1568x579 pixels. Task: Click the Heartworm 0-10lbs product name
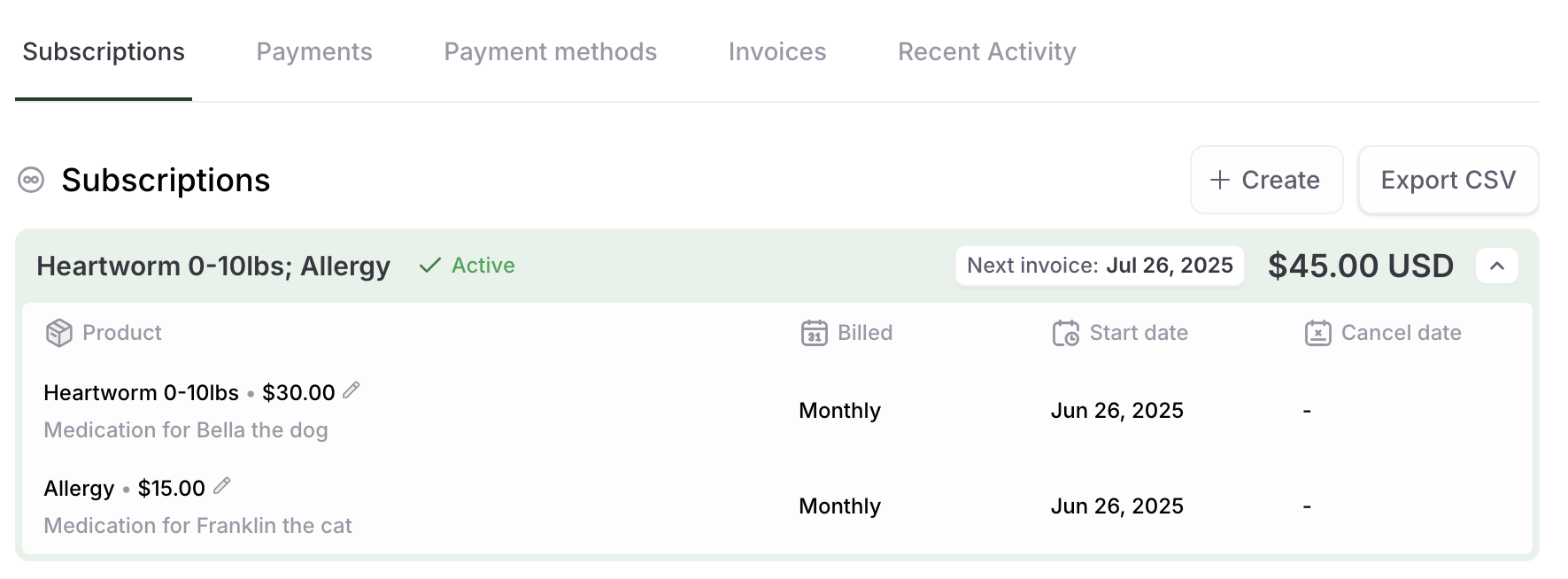pos(142,392)
